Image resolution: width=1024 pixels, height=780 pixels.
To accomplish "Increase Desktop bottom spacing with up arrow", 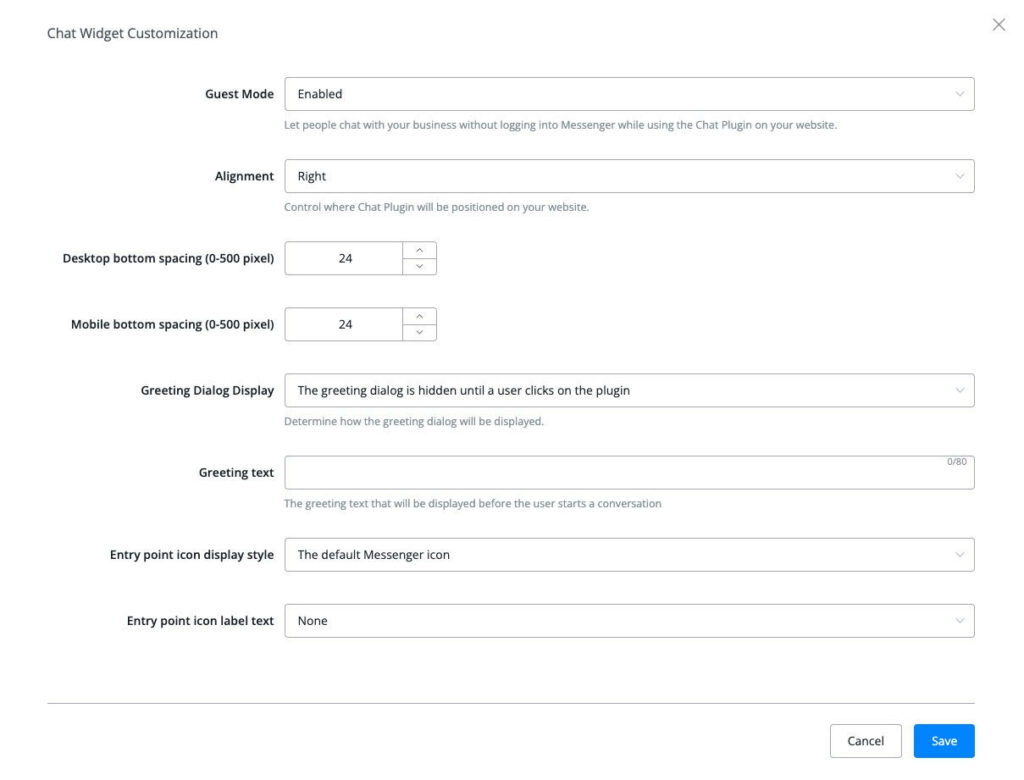I will pyautogui.click(x=419, y=250).
